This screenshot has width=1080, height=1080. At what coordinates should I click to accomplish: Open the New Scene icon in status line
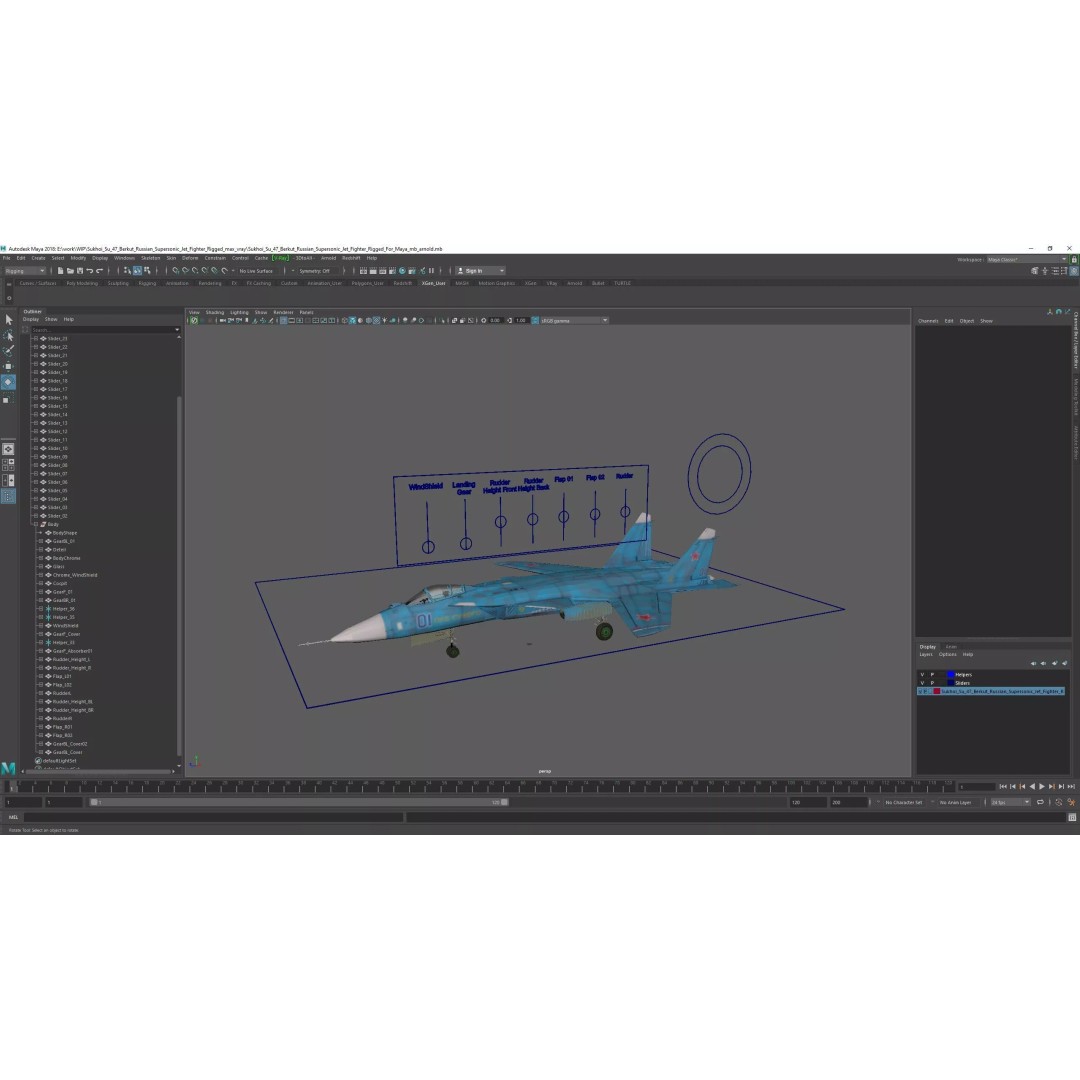(x=61, y=271)
